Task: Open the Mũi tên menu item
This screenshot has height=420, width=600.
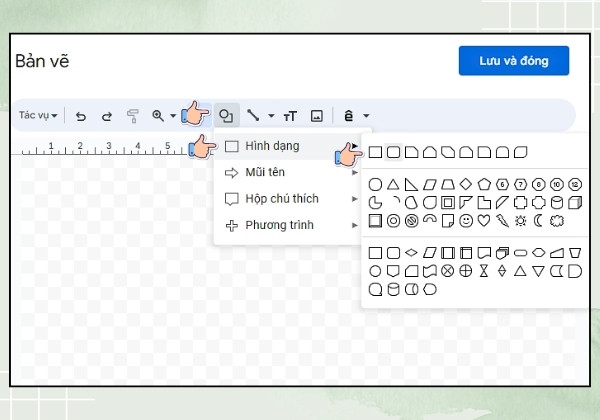Action: tap(287, 173)
